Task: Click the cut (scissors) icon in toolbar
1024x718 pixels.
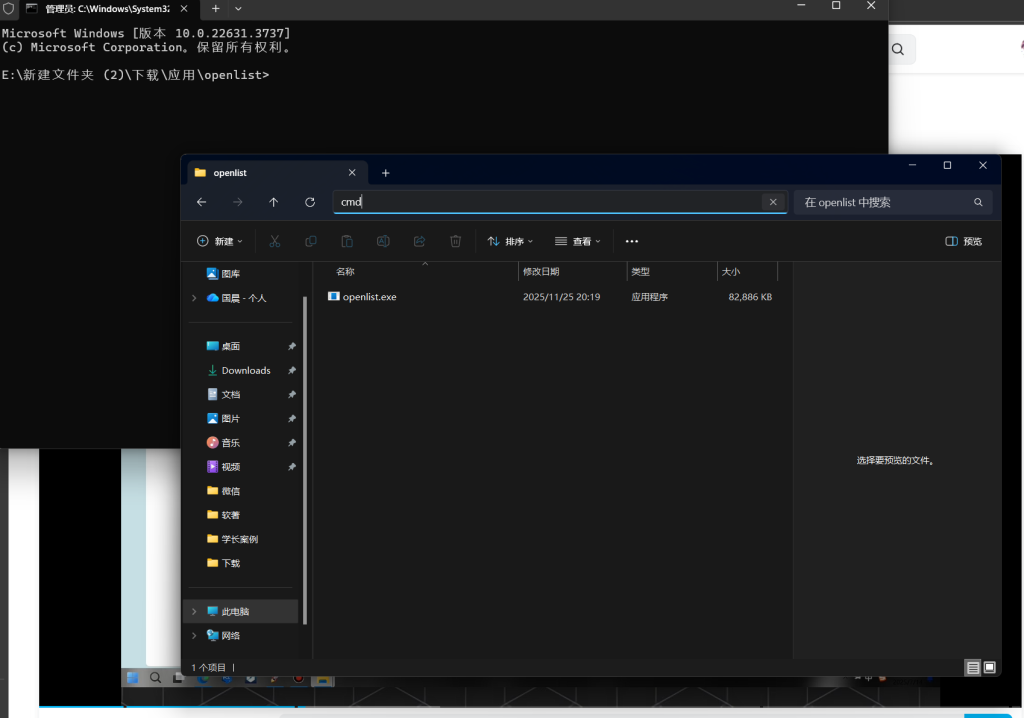Action: coord(275,241)
